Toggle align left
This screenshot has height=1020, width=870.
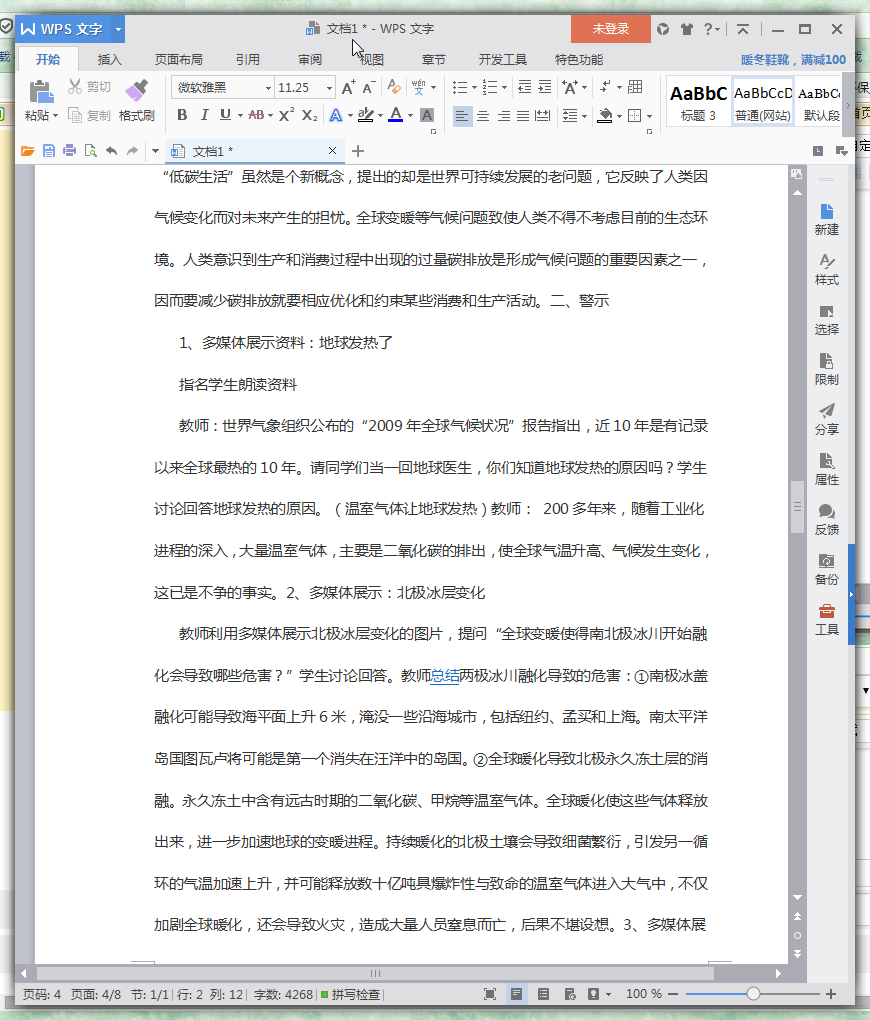pos(462,116)
